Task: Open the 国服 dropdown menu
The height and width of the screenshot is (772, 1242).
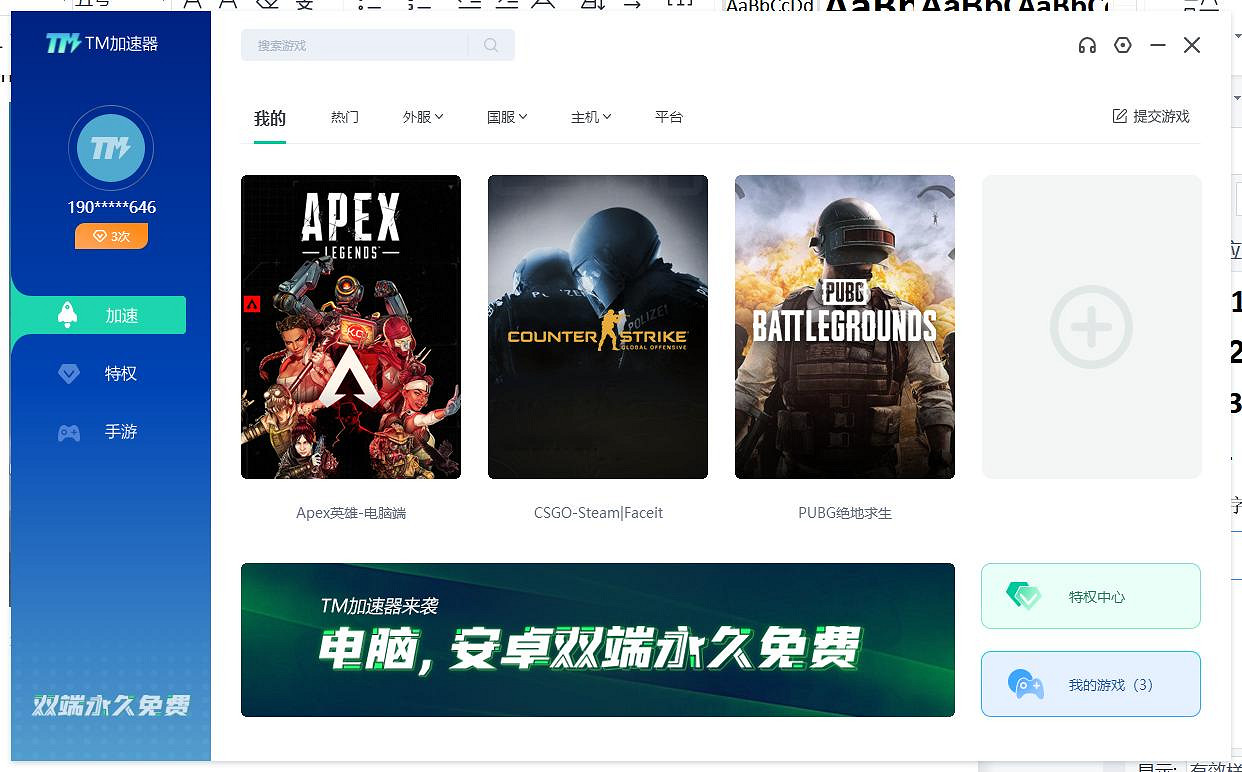Action: click(x=522, y=116)
